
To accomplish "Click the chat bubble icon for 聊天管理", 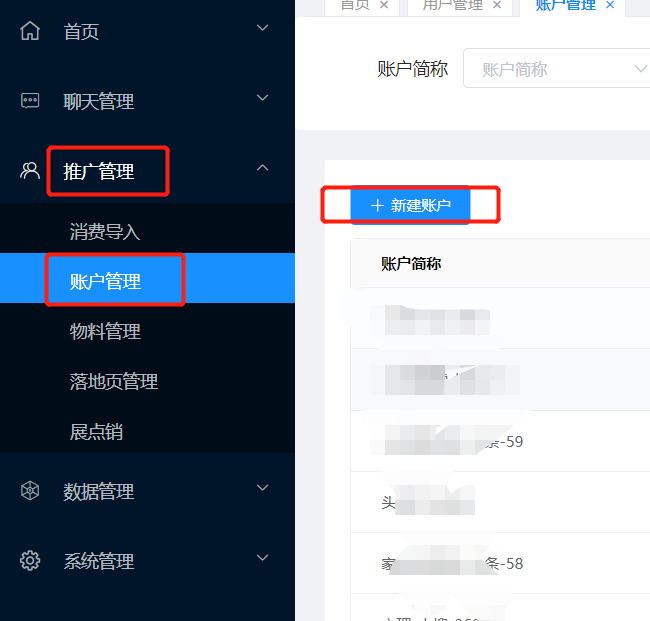I will tap(30, 100).
